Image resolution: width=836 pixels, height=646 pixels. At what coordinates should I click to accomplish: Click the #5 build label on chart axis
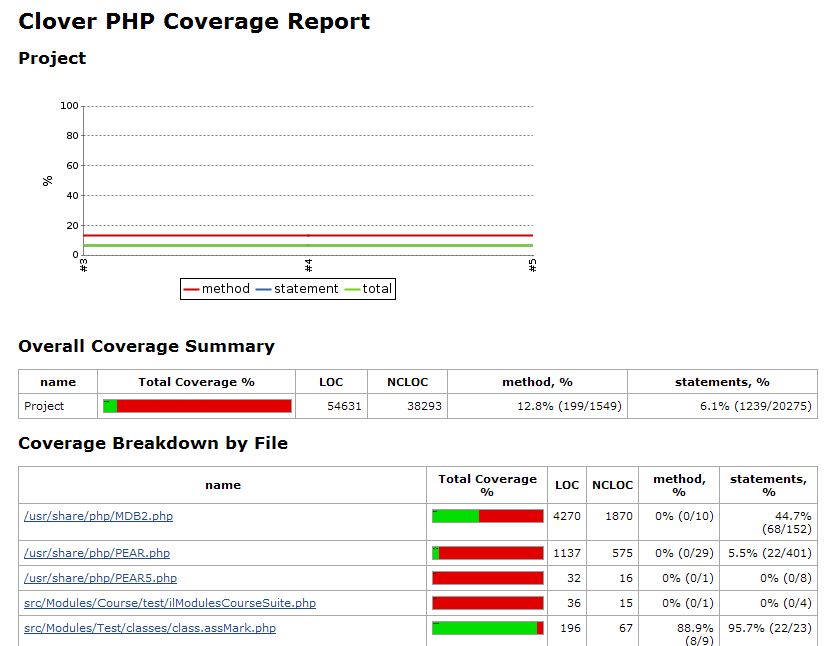tap(533, 266)
